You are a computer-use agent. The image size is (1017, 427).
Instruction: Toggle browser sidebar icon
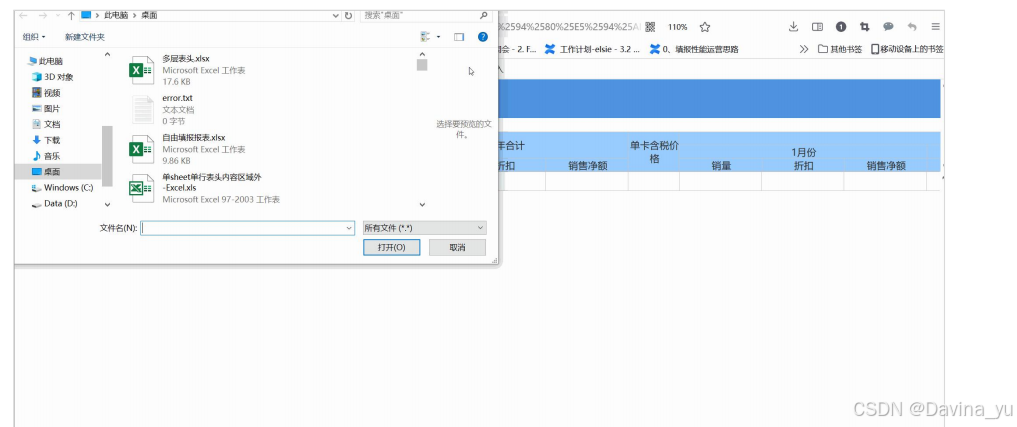(817, 27)
